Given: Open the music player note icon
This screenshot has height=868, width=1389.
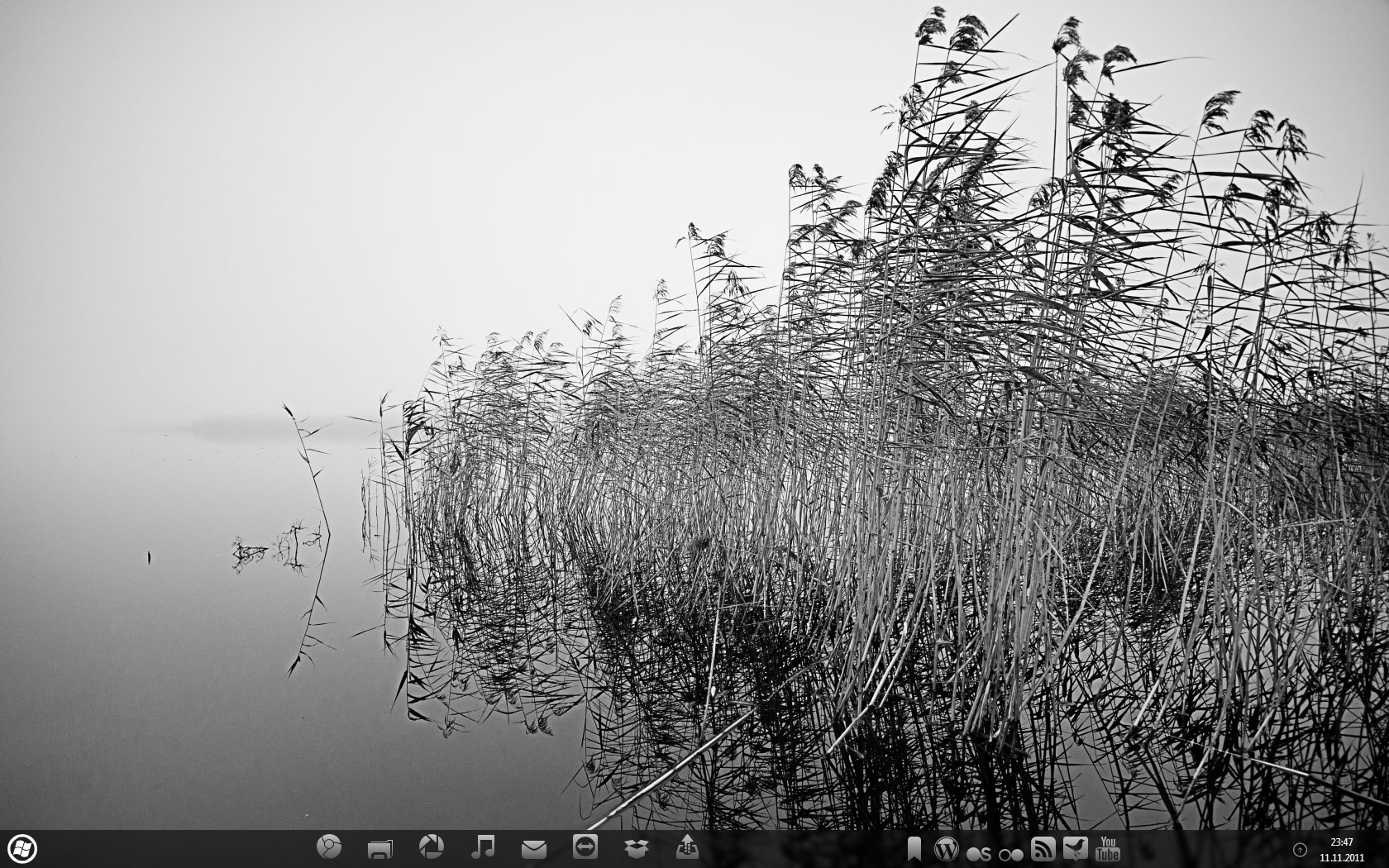Looking at the screenshot, I should click(483, 847).
